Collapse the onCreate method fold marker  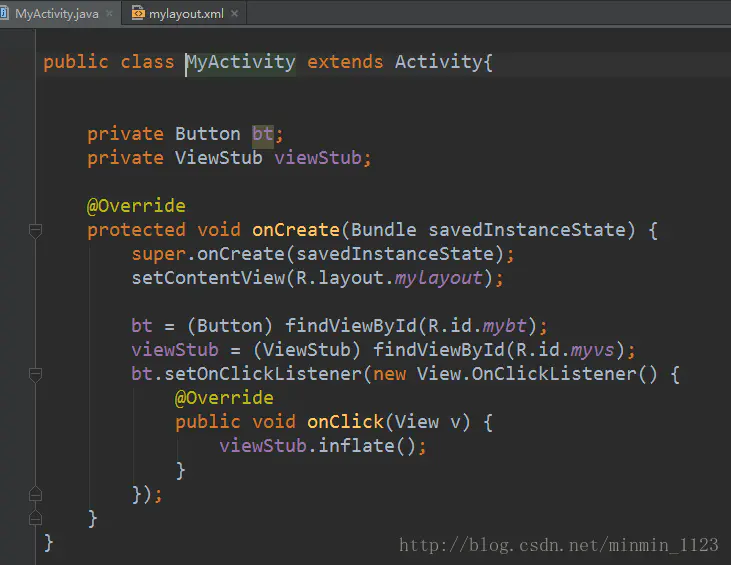pos(35,230)
